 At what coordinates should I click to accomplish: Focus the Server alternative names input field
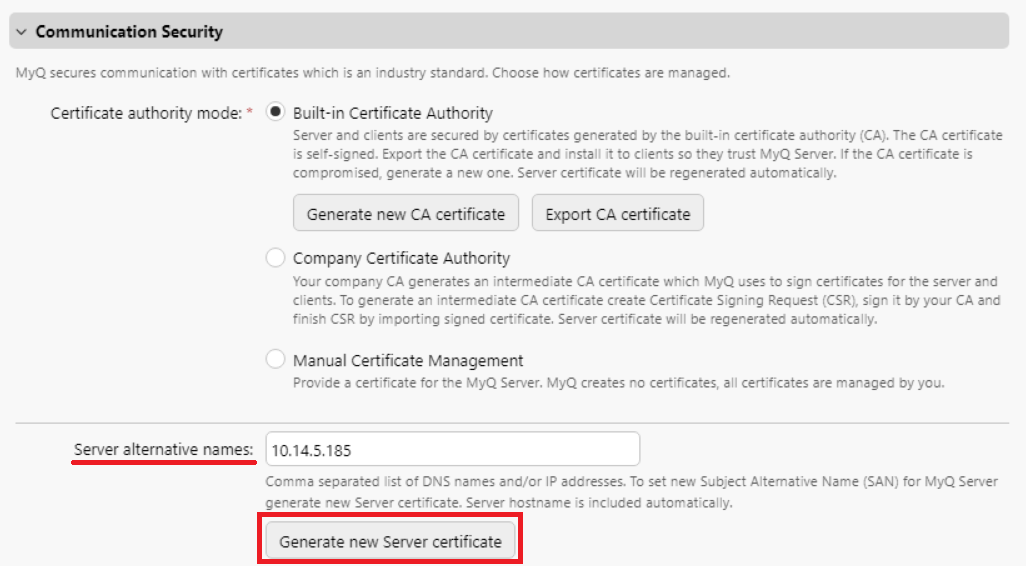pos(452,450)
